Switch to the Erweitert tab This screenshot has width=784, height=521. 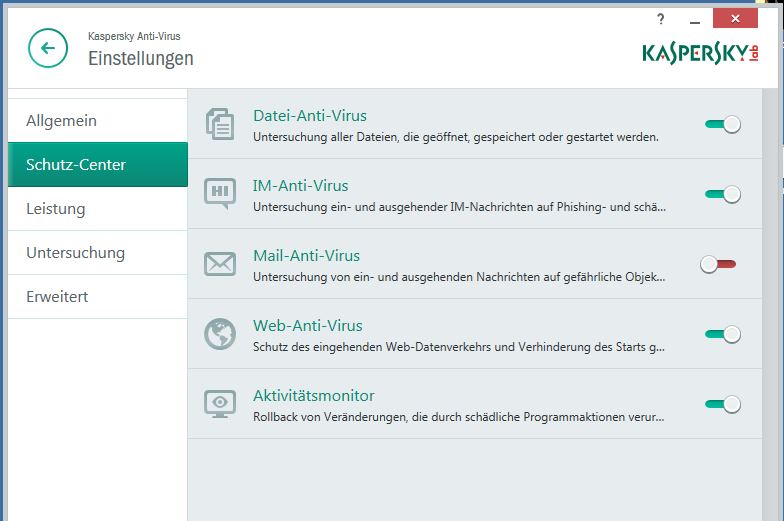[58, 297]
